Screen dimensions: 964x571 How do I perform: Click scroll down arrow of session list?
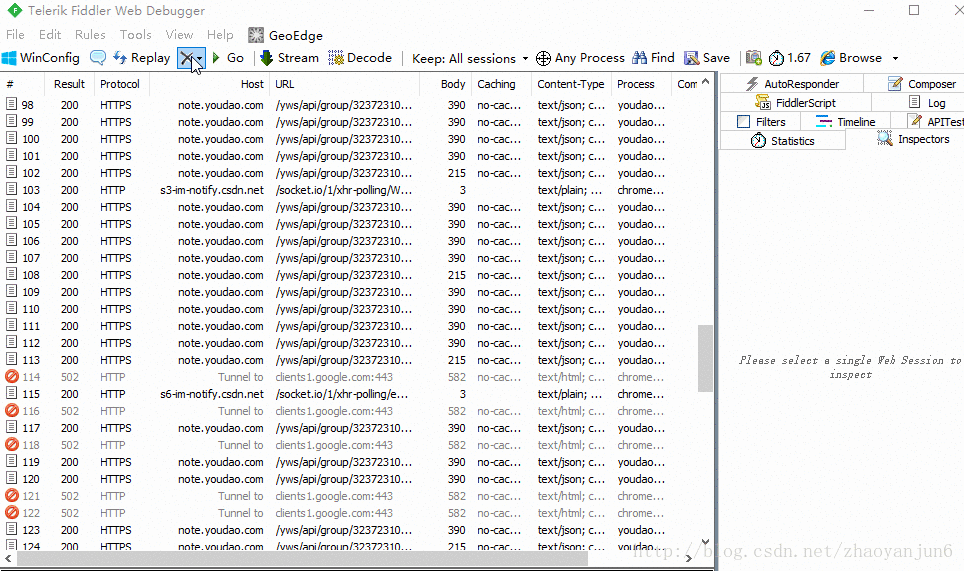pyautogui.click(x=706, y=543)
